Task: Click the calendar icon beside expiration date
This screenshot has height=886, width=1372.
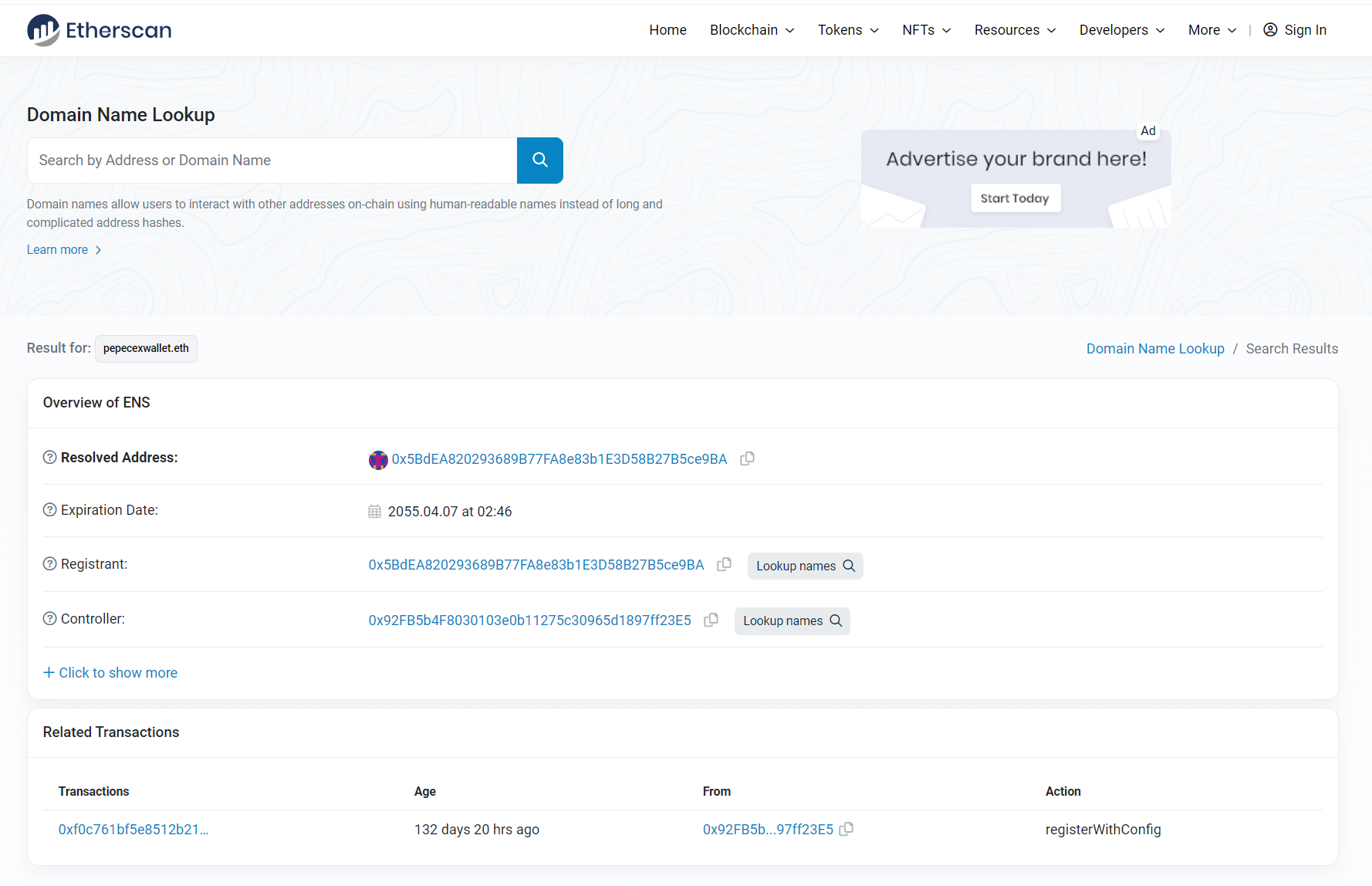Action: click(375, 511)
